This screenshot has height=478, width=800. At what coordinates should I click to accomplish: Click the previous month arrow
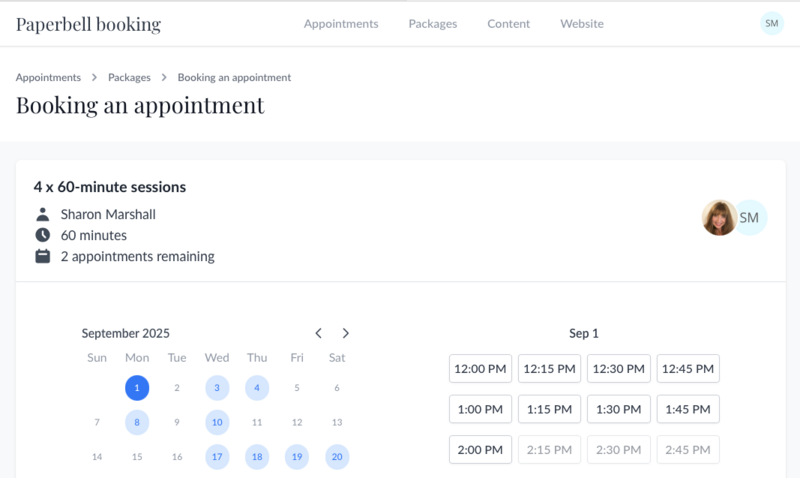318,333
